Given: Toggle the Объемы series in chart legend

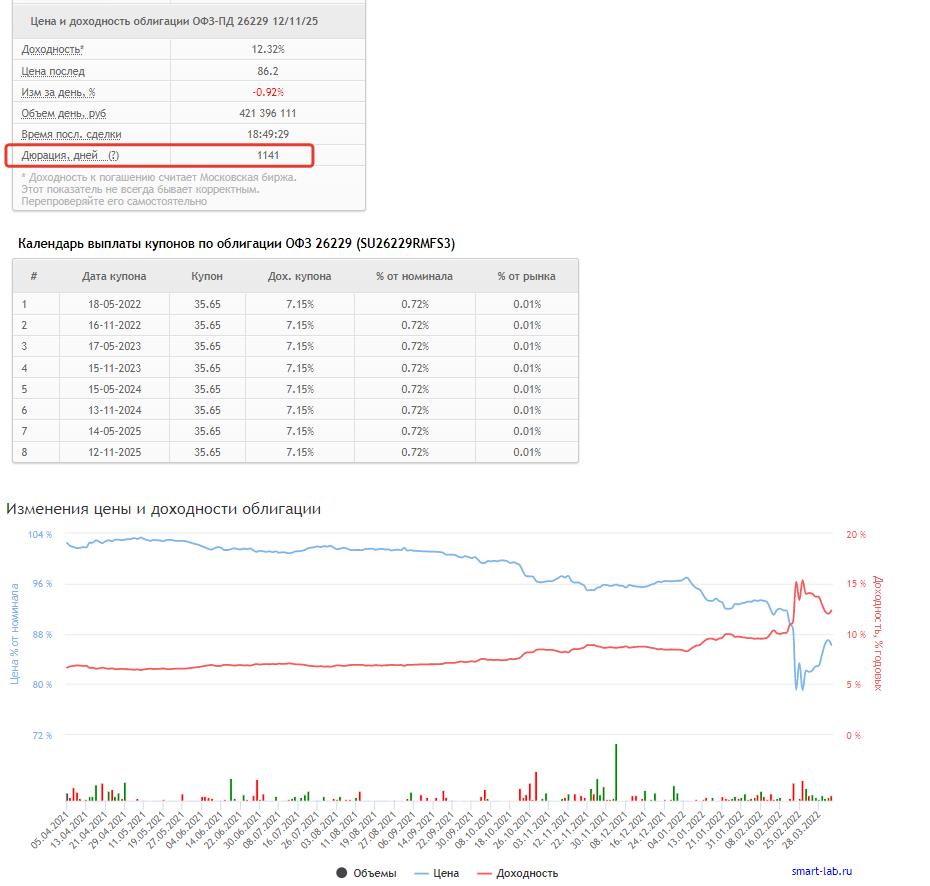Looking at the screenshot, I should coord(367,873).
